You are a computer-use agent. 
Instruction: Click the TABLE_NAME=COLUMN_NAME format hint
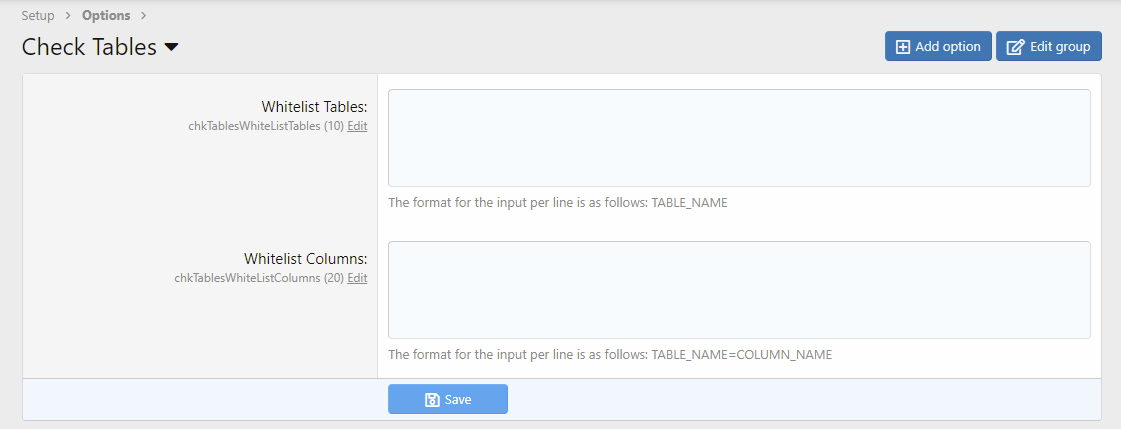click(x=610, y=354)
